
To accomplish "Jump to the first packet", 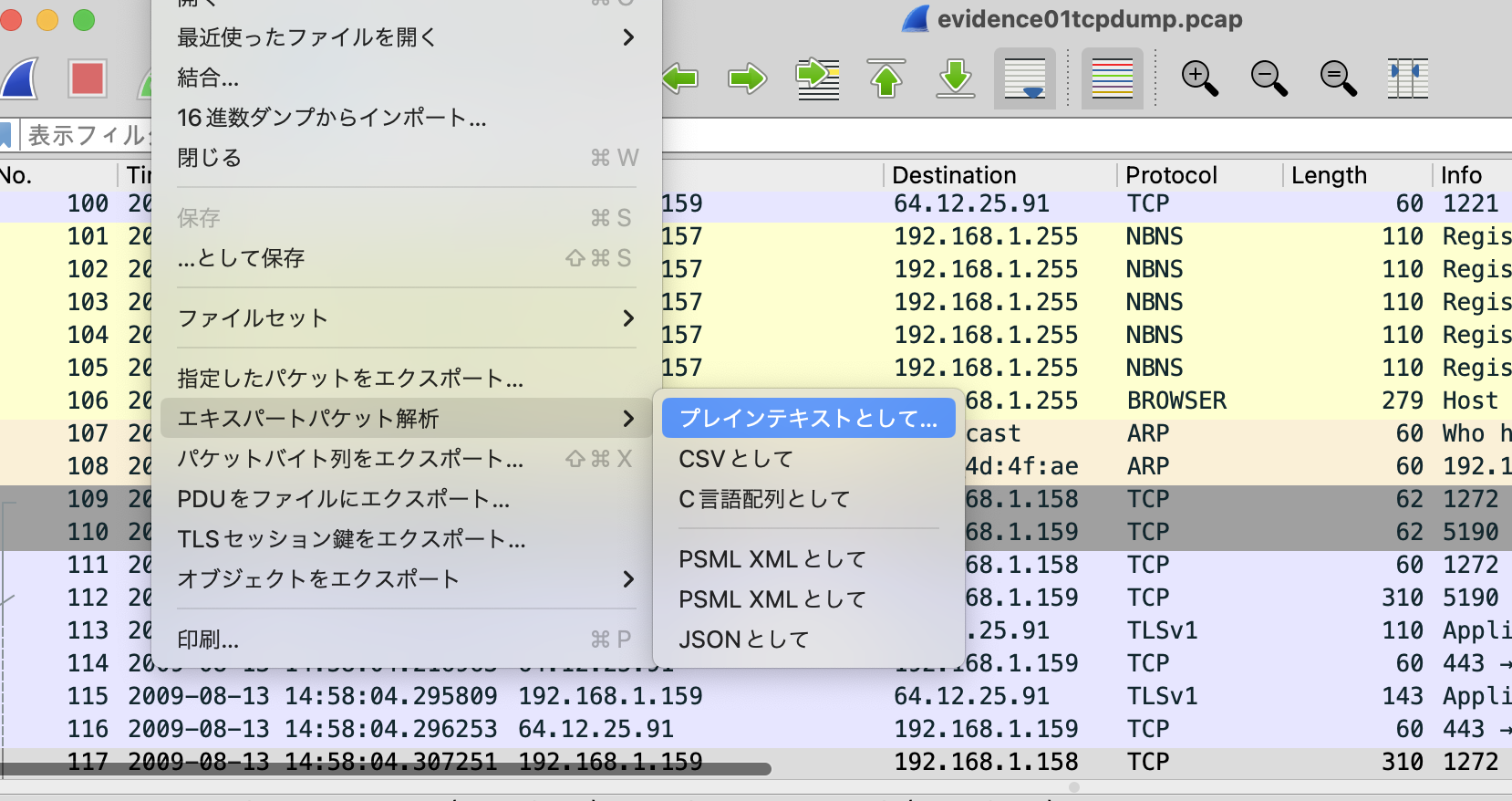I will tap(886, 78).
